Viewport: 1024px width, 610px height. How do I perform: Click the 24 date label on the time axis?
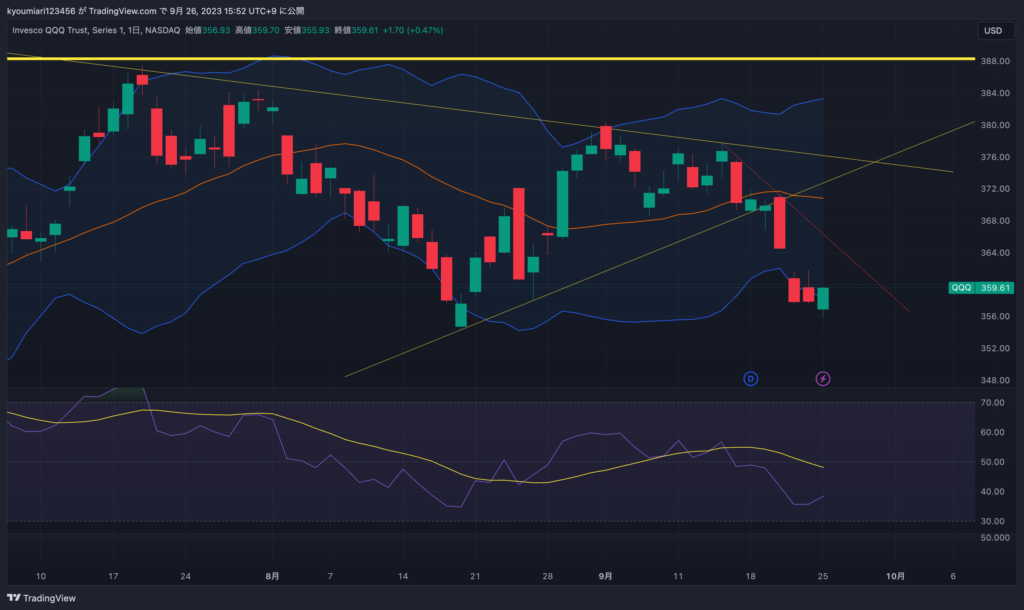point(185,576)
